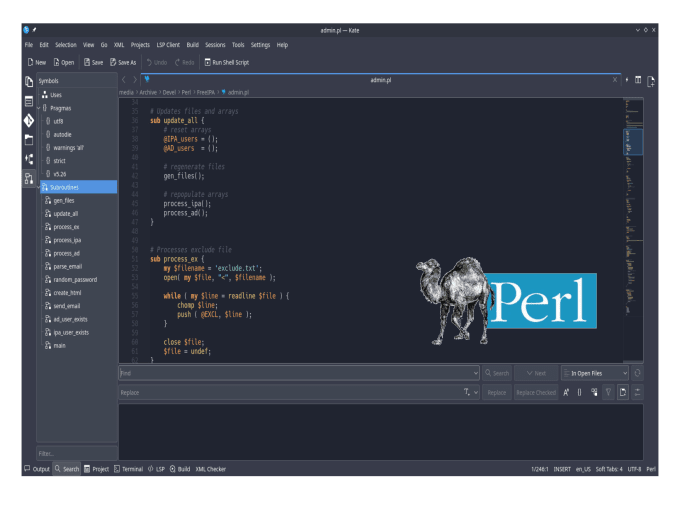Open the share-shaped sidebar icon below the folder
Image resolution: width=680 pixels, height=510 pixels.
[x=29, y=159]
